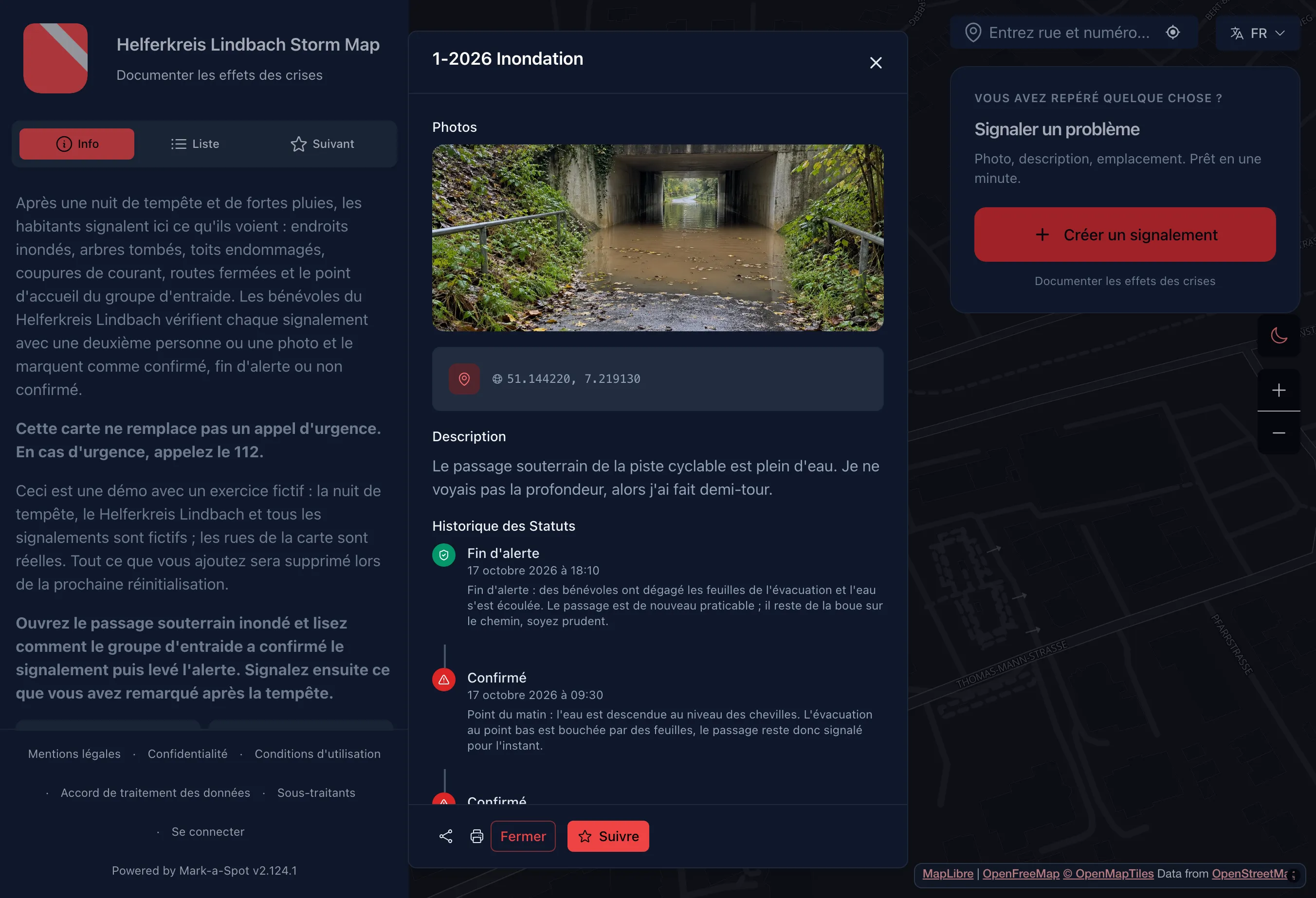Open the Confidentialité link
The width and height of the screenshot is (1316, 898).
click(x=187, y=754)
